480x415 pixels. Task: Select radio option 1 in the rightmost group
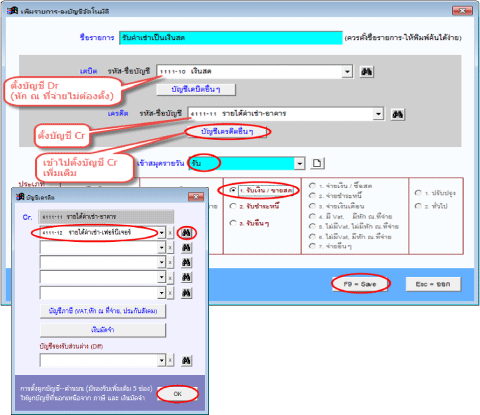pos(418,193)
